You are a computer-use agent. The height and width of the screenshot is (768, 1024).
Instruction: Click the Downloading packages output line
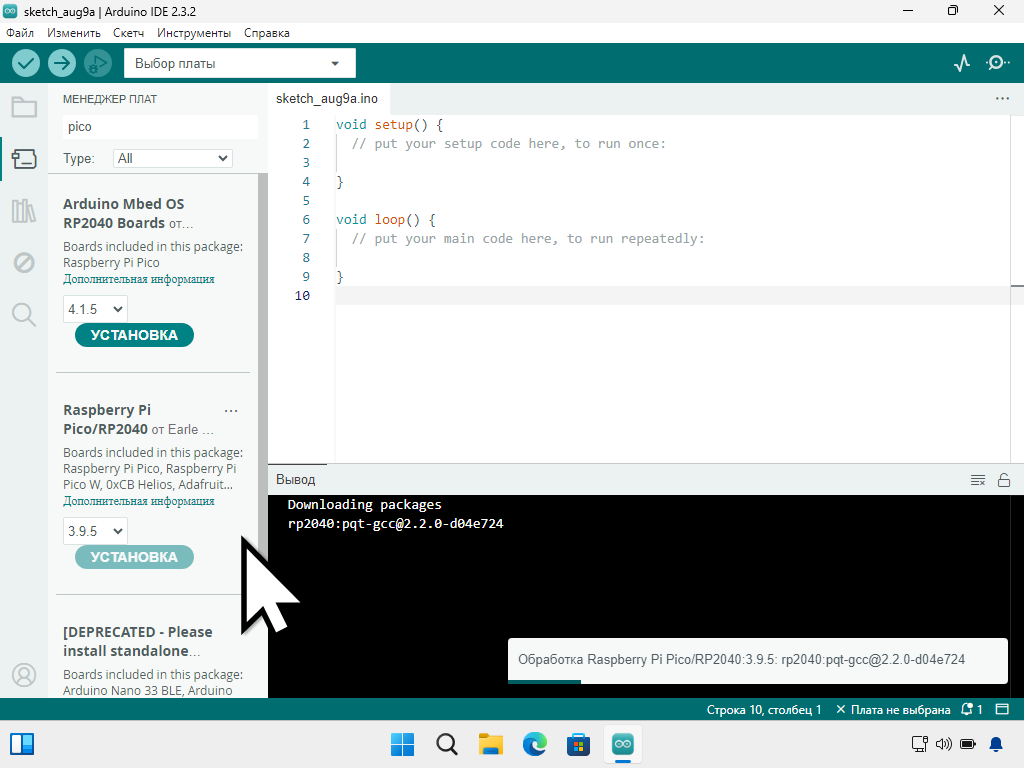pyautogui.click(x=364, y=505)
